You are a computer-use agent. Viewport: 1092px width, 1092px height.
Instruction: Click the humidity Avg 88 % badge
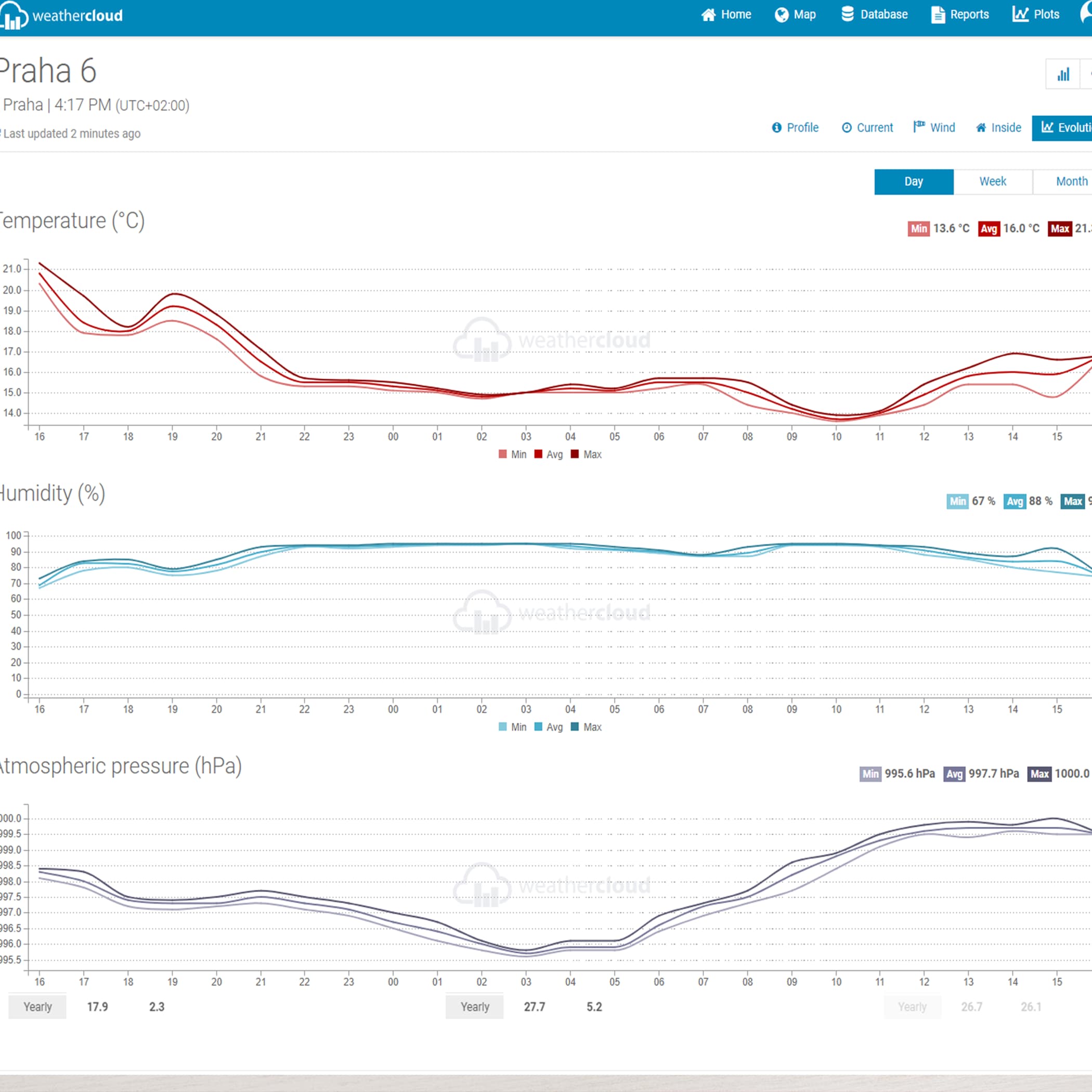[1028, 501]
